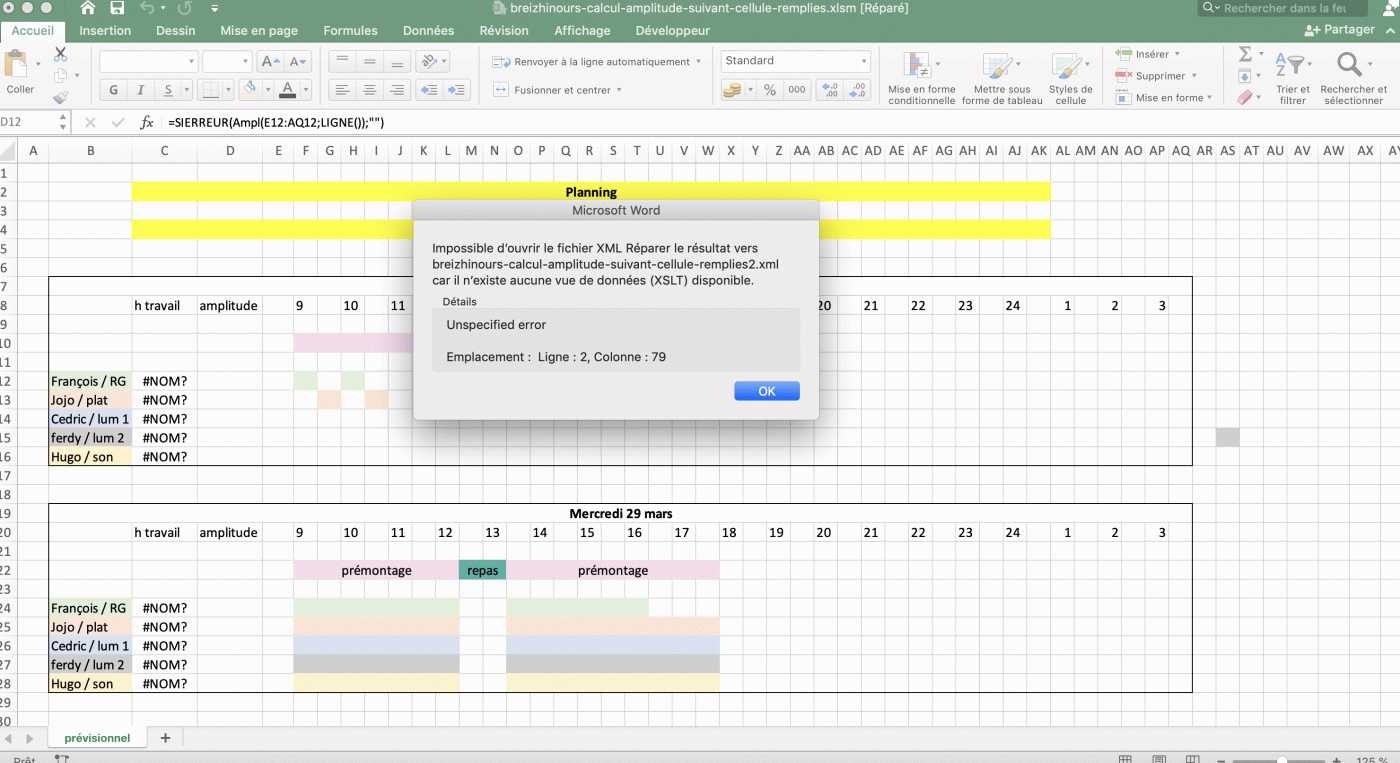Click the scissors cut icon

[x=61, y=54]
